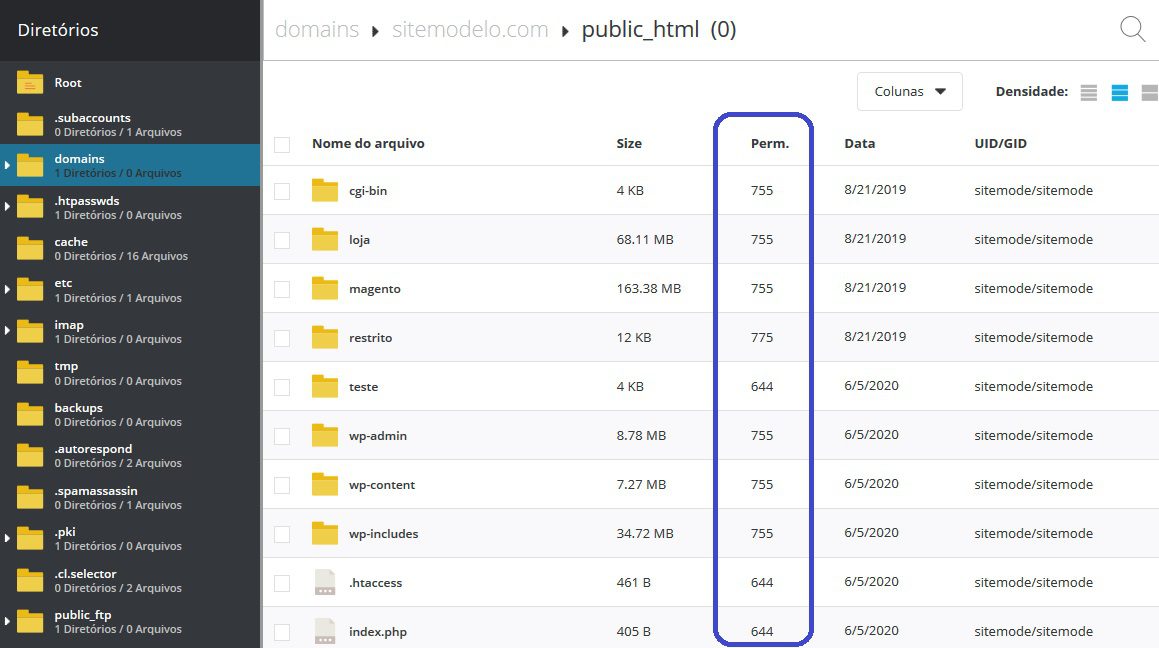Check the wp-content row checkbox

pyautogui.click(x=282, y=485)
